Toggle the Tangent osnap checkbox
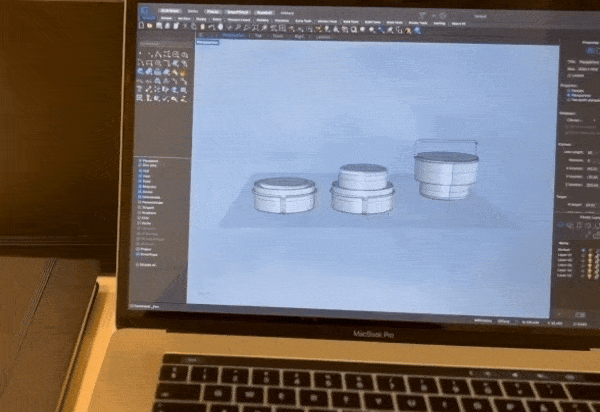Viewport: 600px width, 412px height. (140, 207)
